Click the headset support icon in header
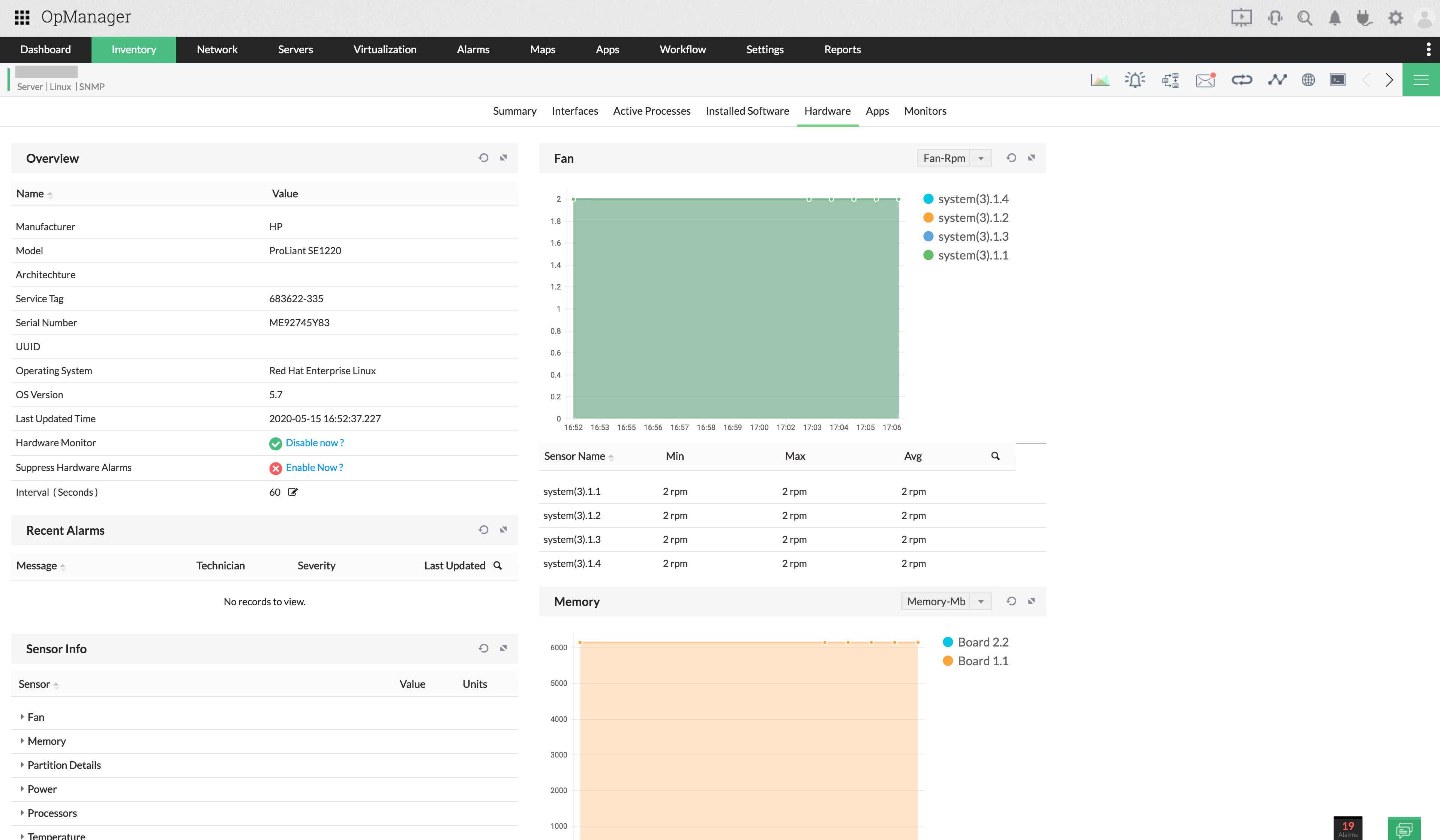The height and width of the screenshot is (840, 1440). pyautogui.click(x=1275, y=18)
